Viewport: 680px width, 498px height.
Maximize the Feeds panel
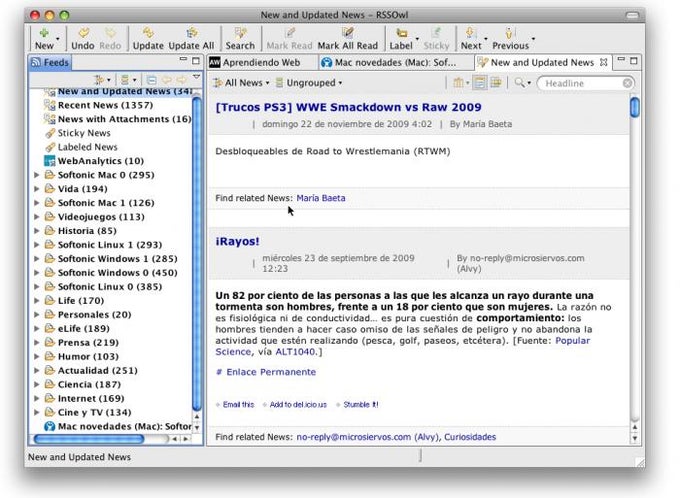point(196,61)
